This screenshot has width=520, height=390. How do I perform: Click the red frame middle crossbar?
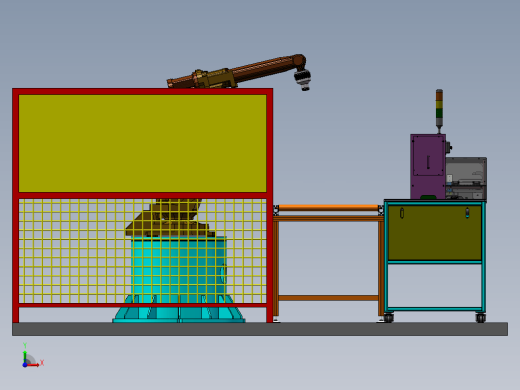(x=143, y=195)
